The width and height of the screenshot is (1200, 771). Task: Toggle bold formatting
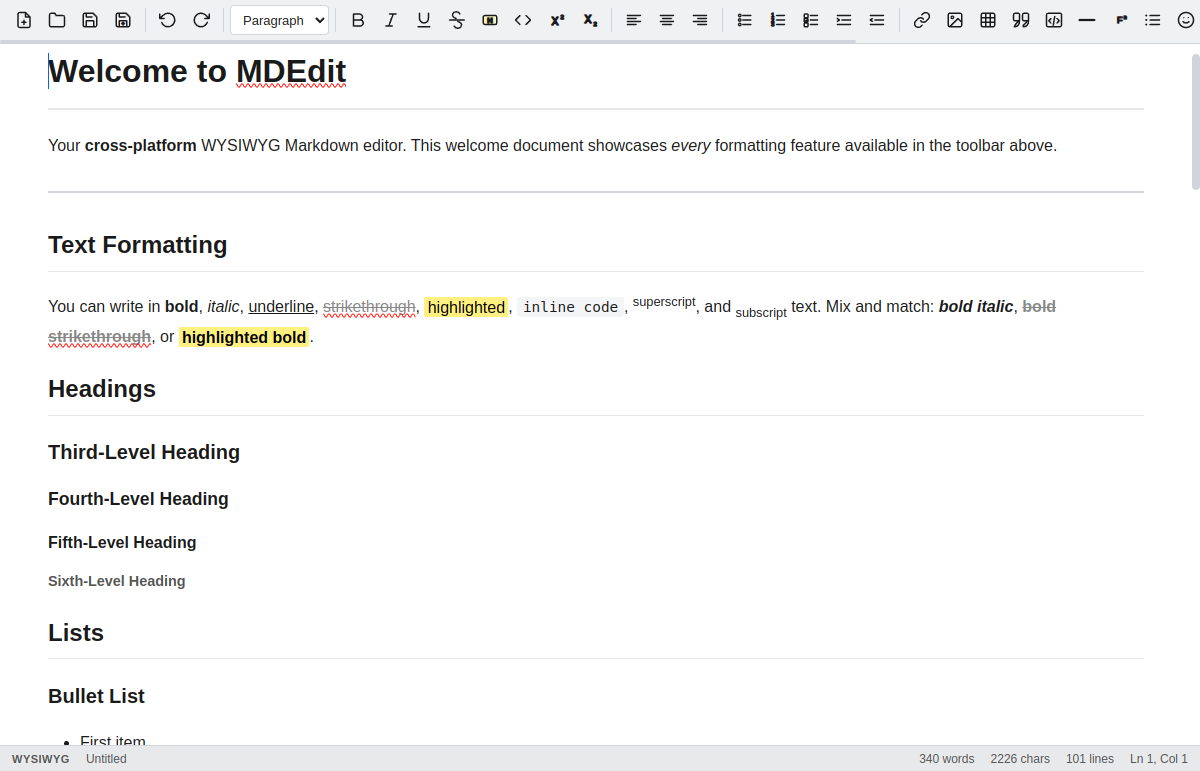tap(358, 20)
